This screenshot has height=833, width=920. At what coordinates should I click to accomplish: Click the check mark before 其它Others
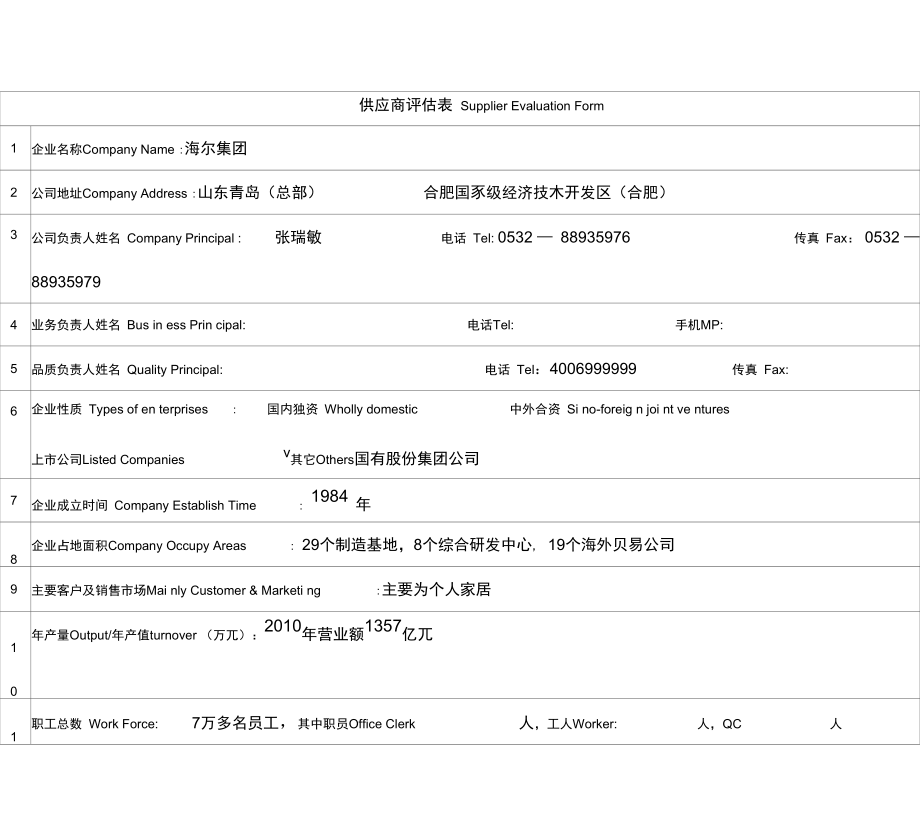[286, 453]
